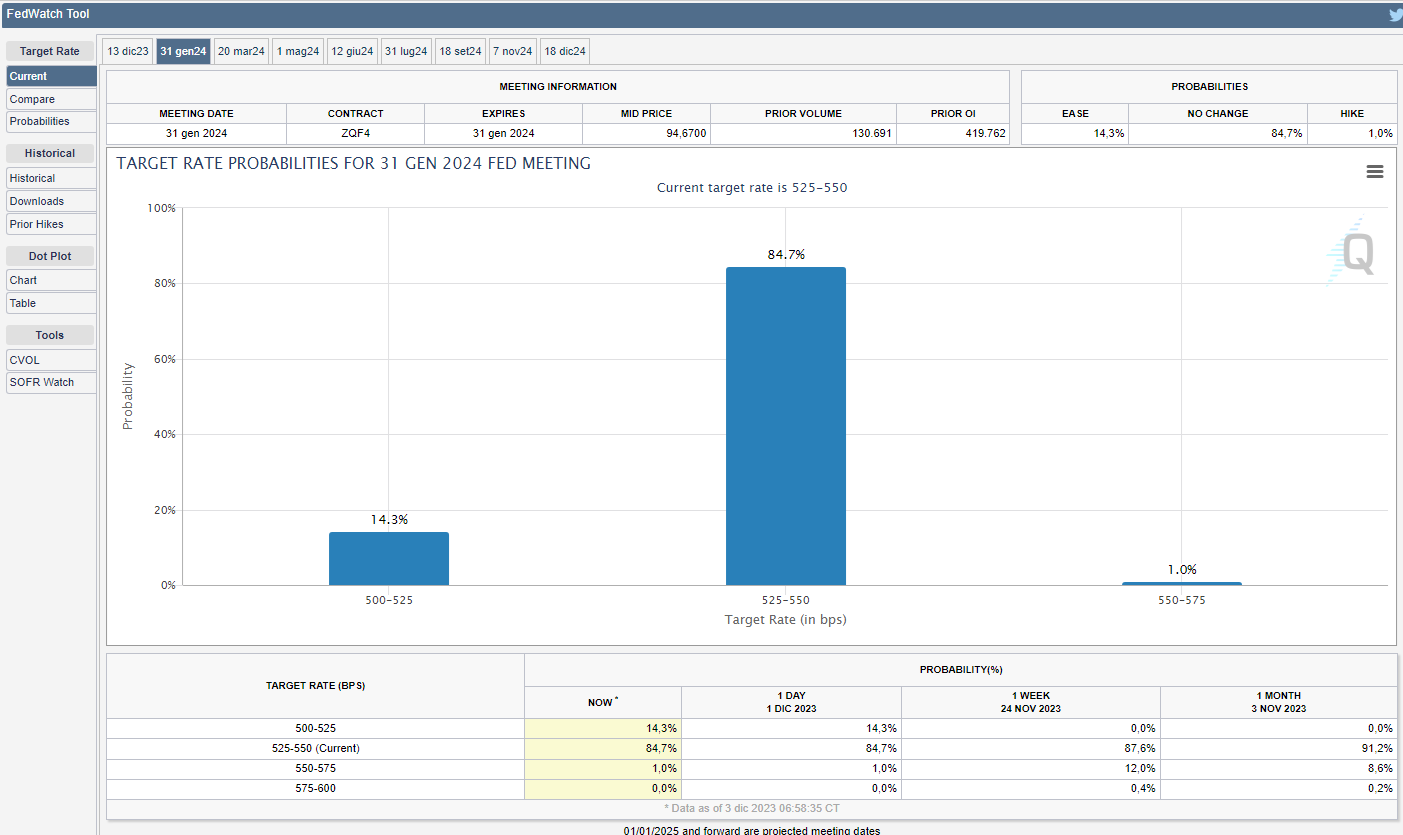The height and width of the screenshot is (835, 1403).
Task: Click the QuikStrike Q logo watermark
Action: click(1353, 253)
